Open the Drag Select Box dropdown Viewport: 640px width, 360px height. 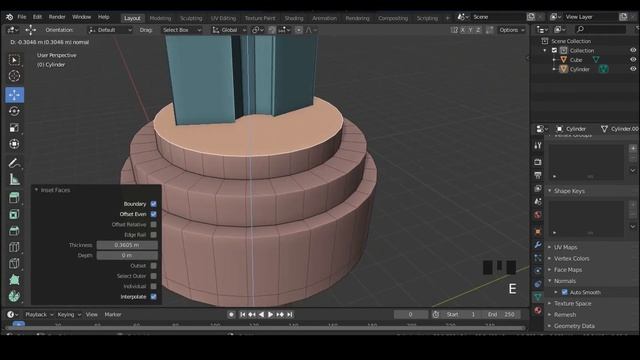click(x=181, y=30)
